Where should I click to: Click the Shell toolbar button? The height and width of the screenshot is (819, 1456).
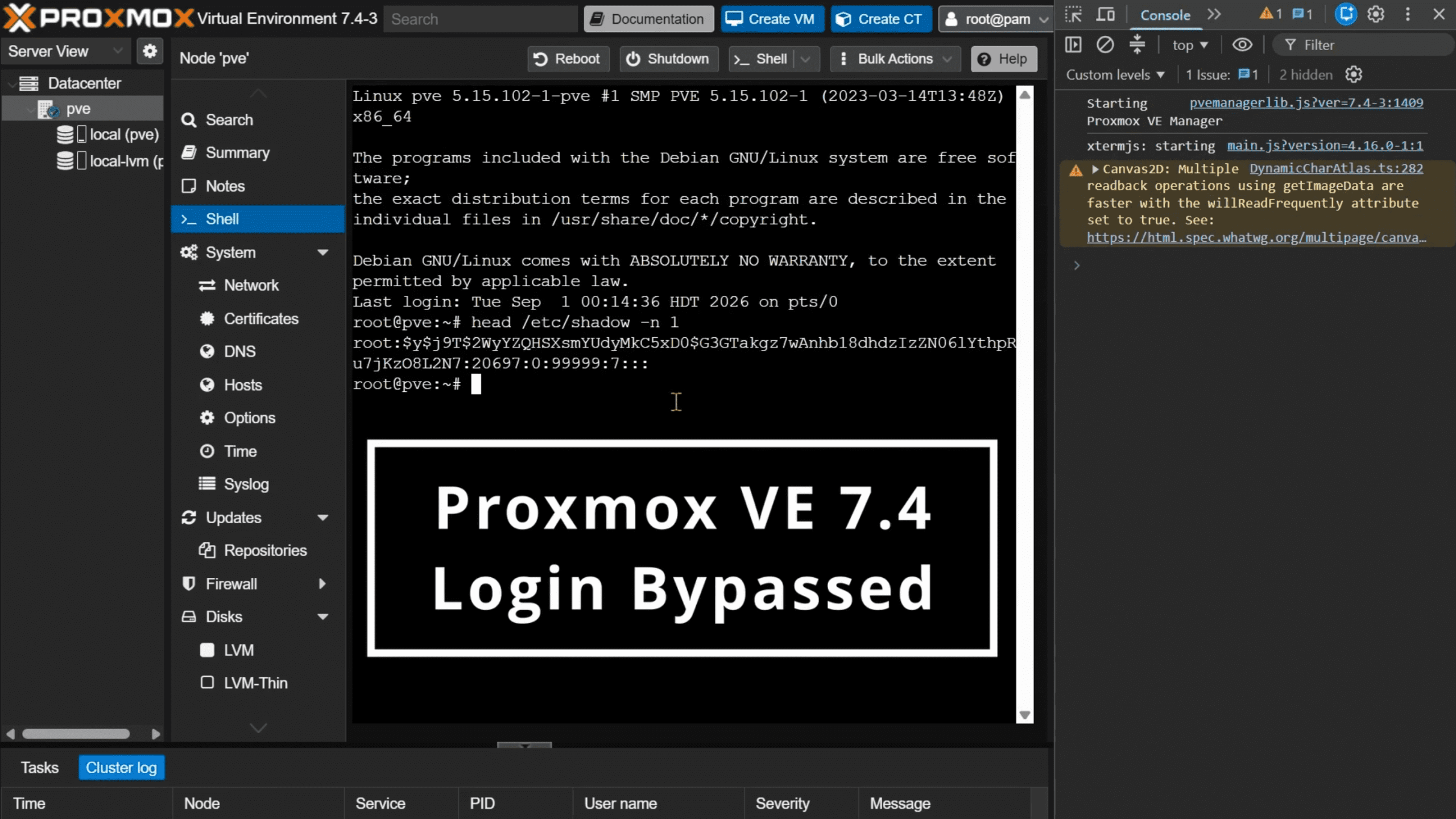tap(761, 59)
